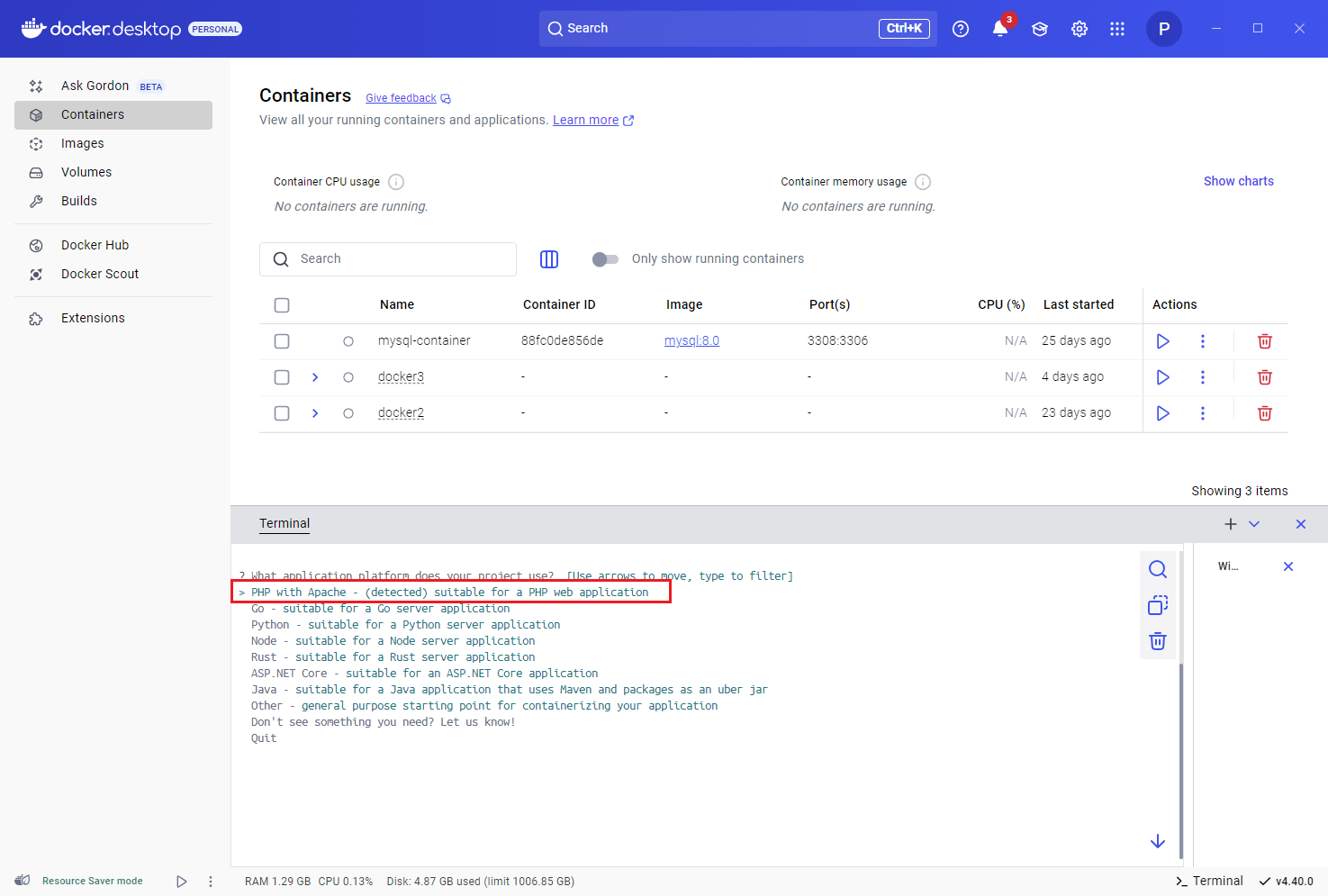Open Docker Scout in sidebar
The width and height of the screenshot is (1328, 896).
[113, 274]
